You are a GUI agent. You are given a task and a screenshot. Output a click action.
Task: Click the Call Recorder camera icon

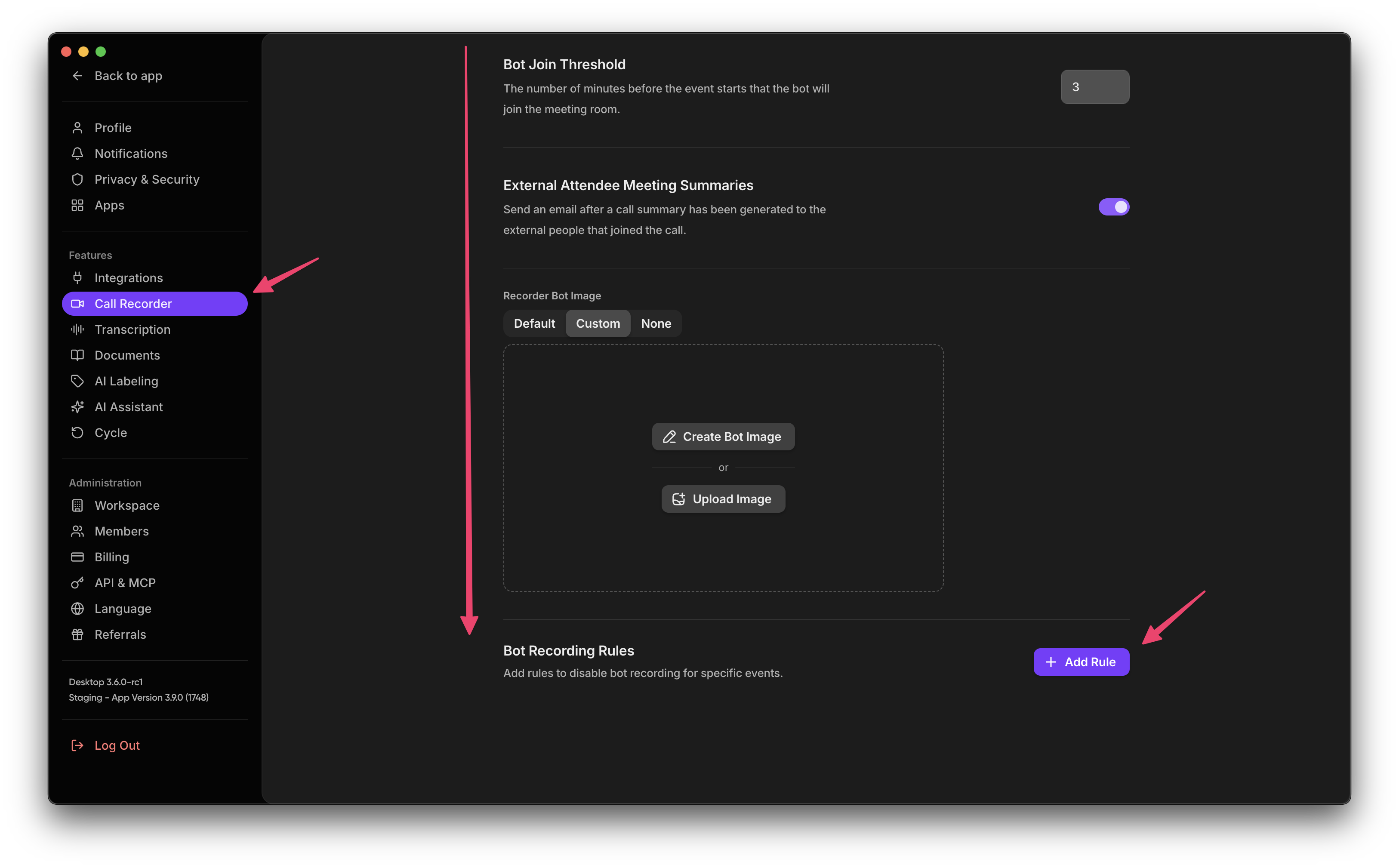[77, 304]
